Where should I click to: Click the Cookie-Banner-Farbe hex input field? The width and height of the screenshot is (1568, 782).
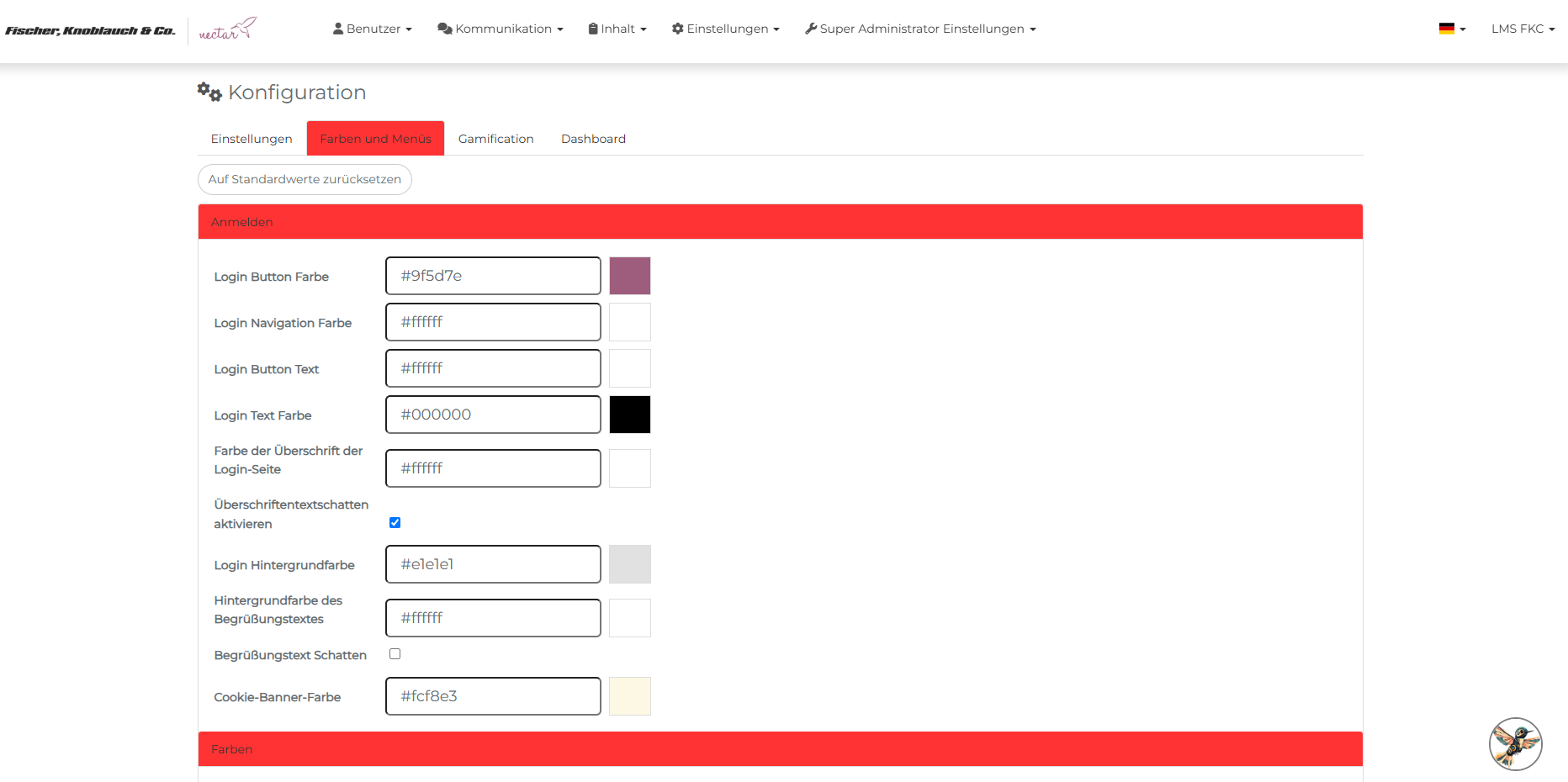tap(493, 696)
